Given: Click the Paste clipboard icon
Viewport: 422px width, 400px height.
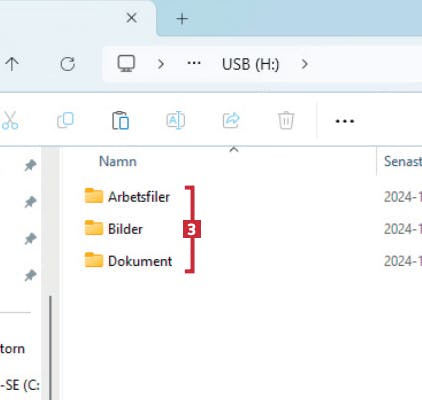Looking at the screenshot, I should (x=120, y=120).
